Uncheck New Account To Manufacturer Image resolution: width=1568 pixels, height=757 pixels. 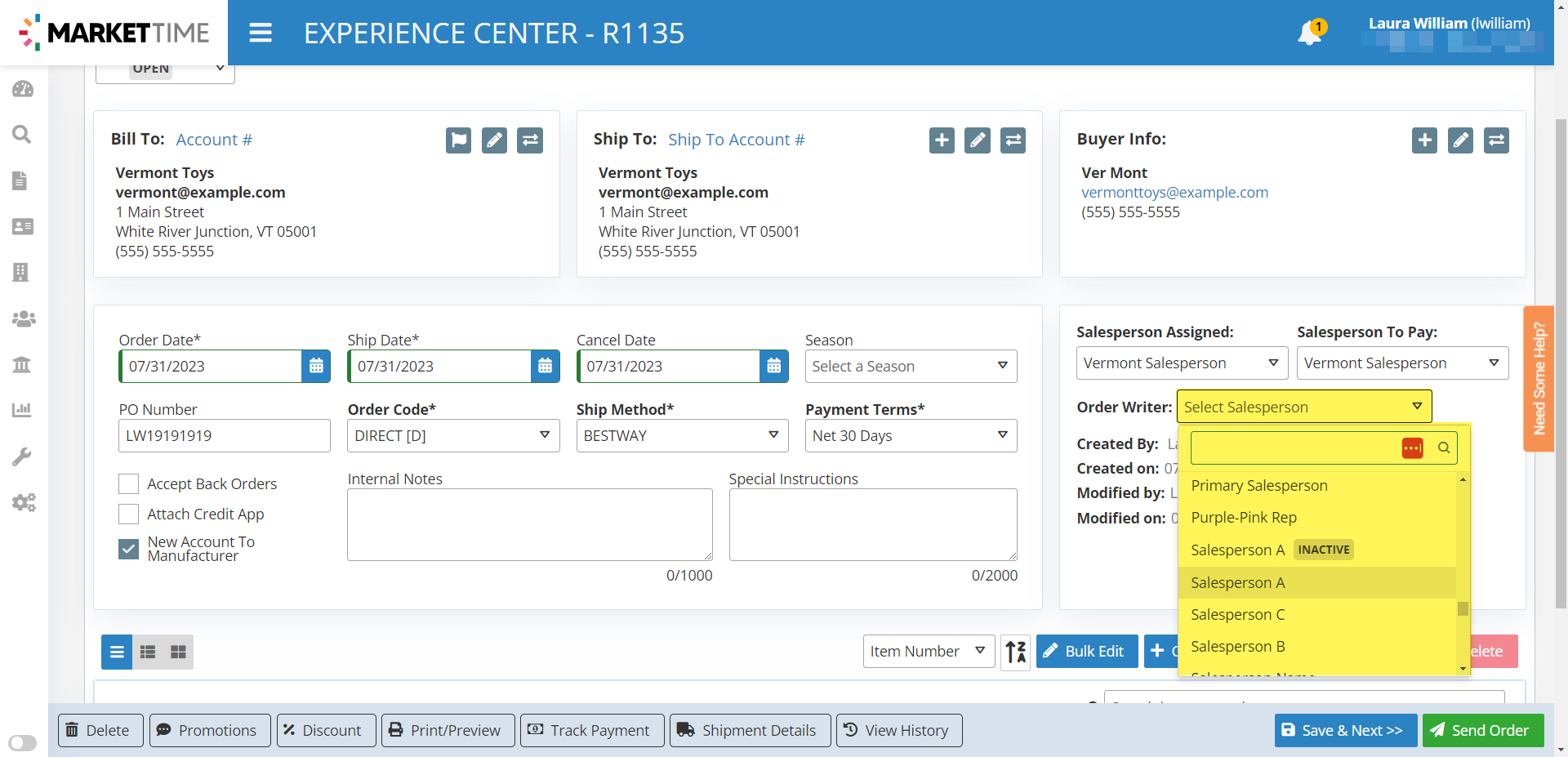[129, 549]
